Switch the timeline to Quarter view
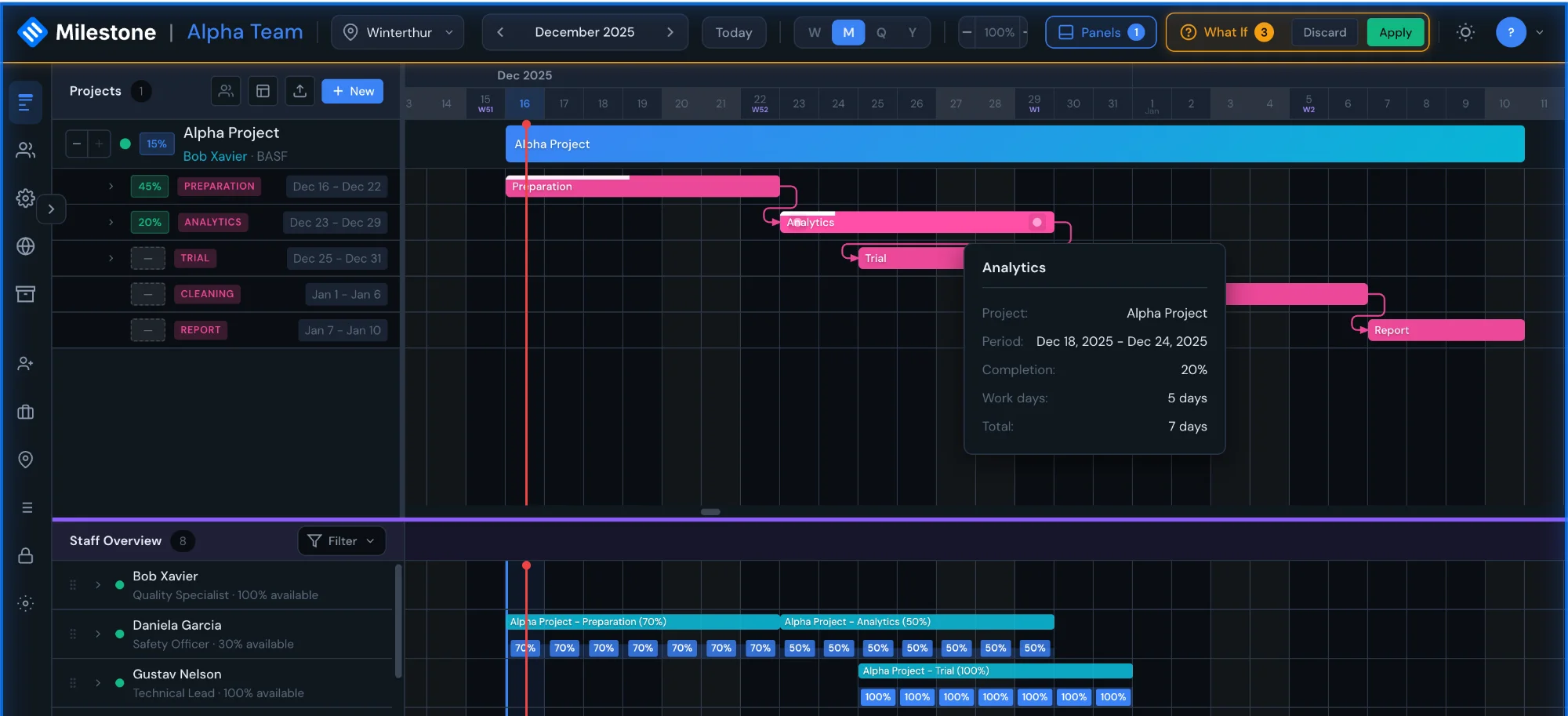1568x716 pixels. click(x=882, y=32)
